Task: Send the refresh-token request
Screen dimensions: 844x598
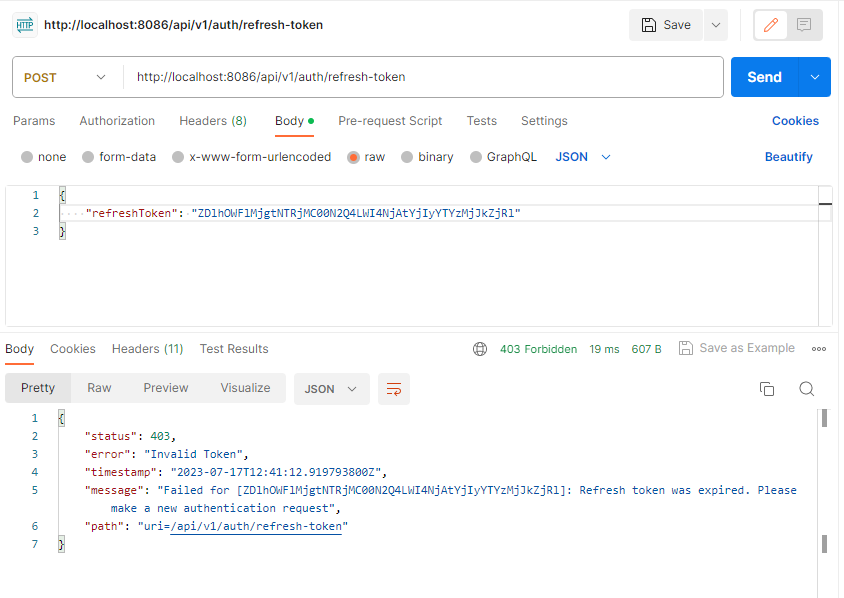Action: point(764,77)
